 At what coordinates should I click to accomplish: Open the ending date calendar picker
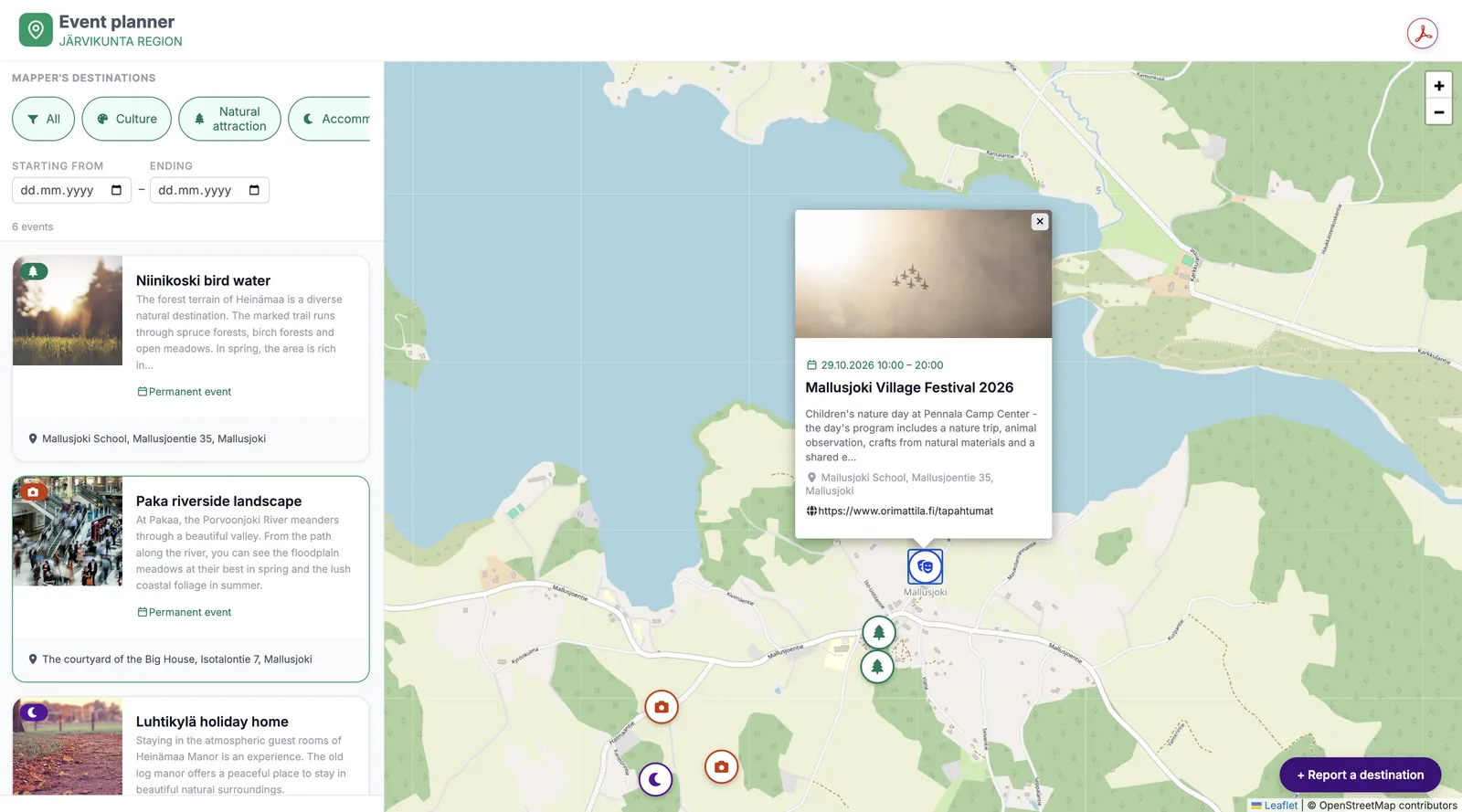point(254,190)
